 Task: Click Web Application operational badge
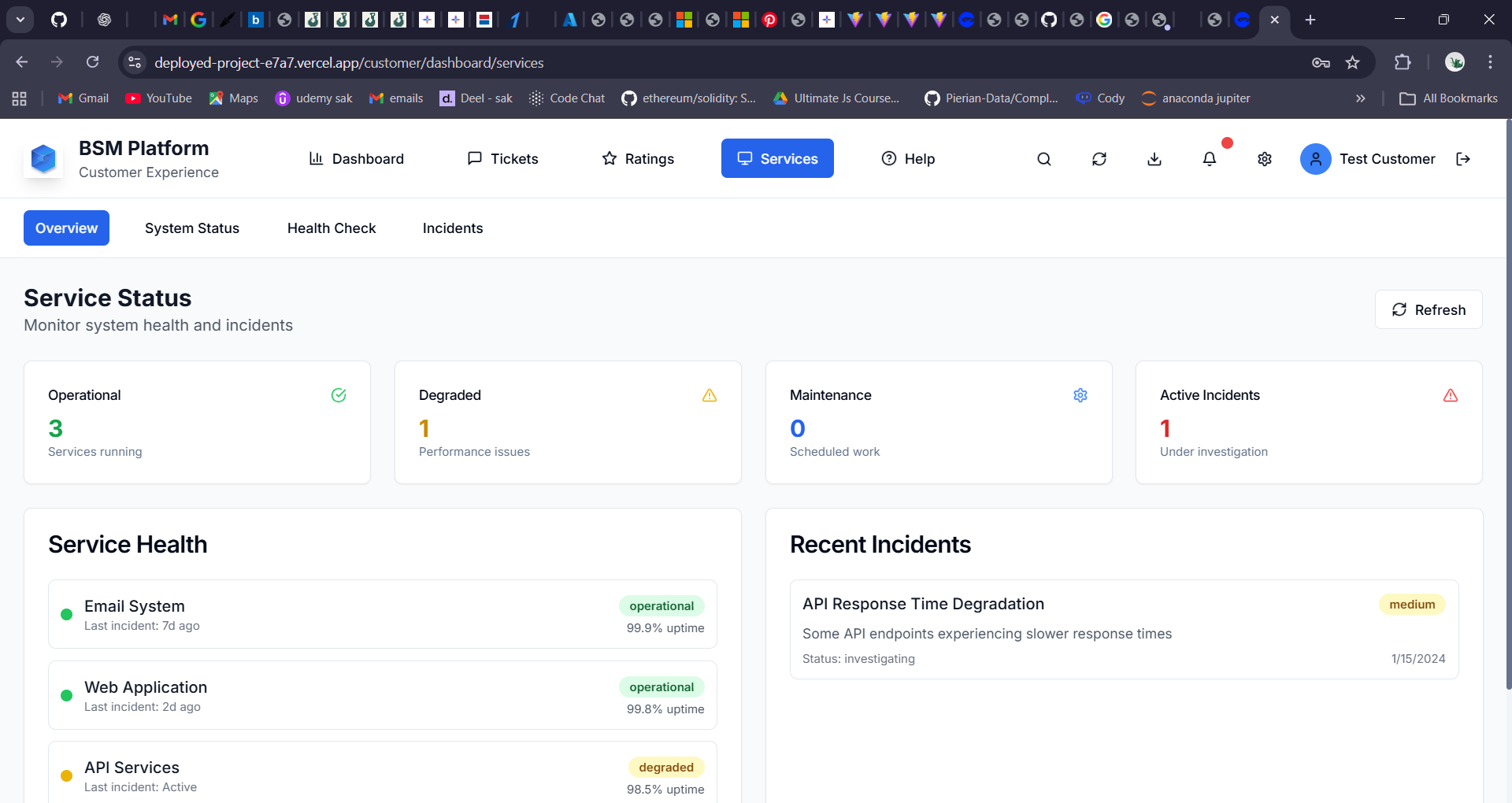(x=661, y=687)
